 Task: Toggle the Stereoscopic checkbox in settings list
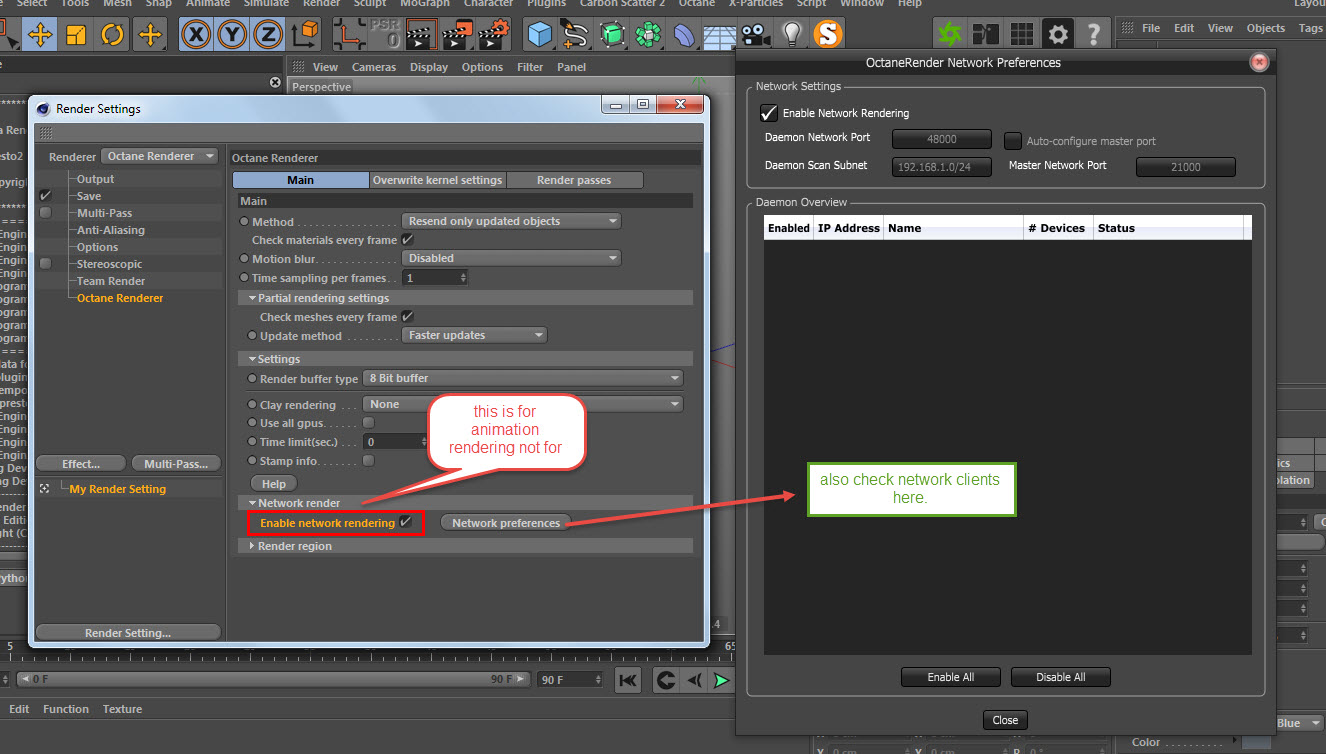point(45,264)
